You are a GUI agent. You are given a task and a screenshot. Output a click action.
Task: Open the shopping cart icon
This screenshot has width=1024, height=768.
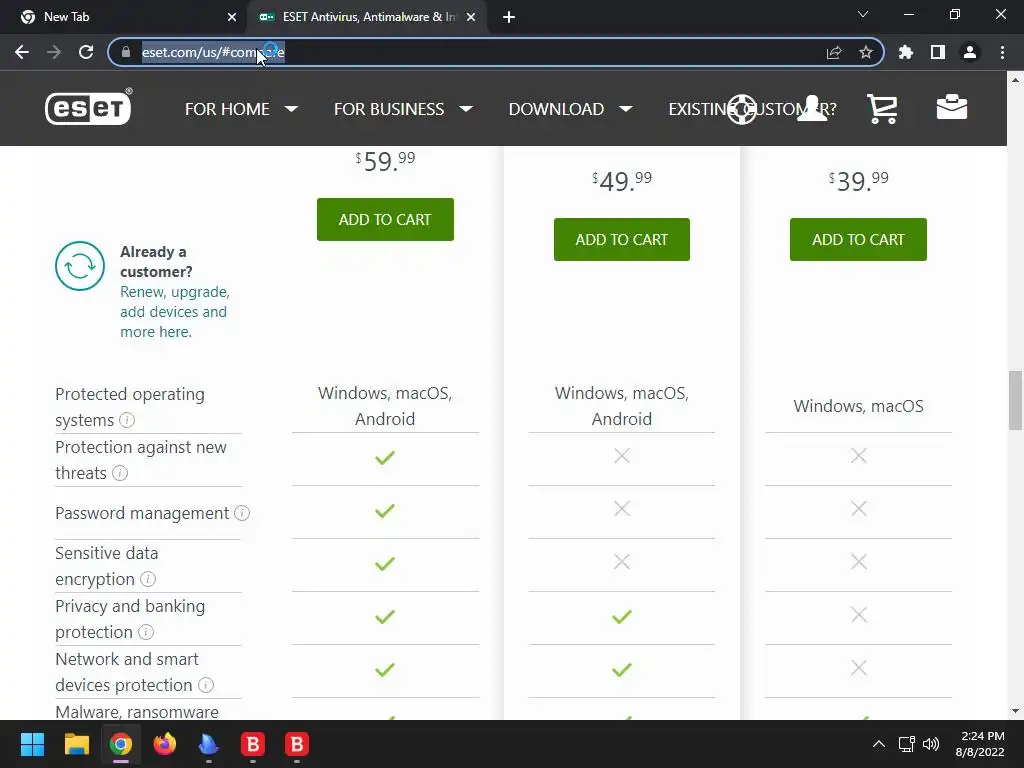[x=882, y=108]
